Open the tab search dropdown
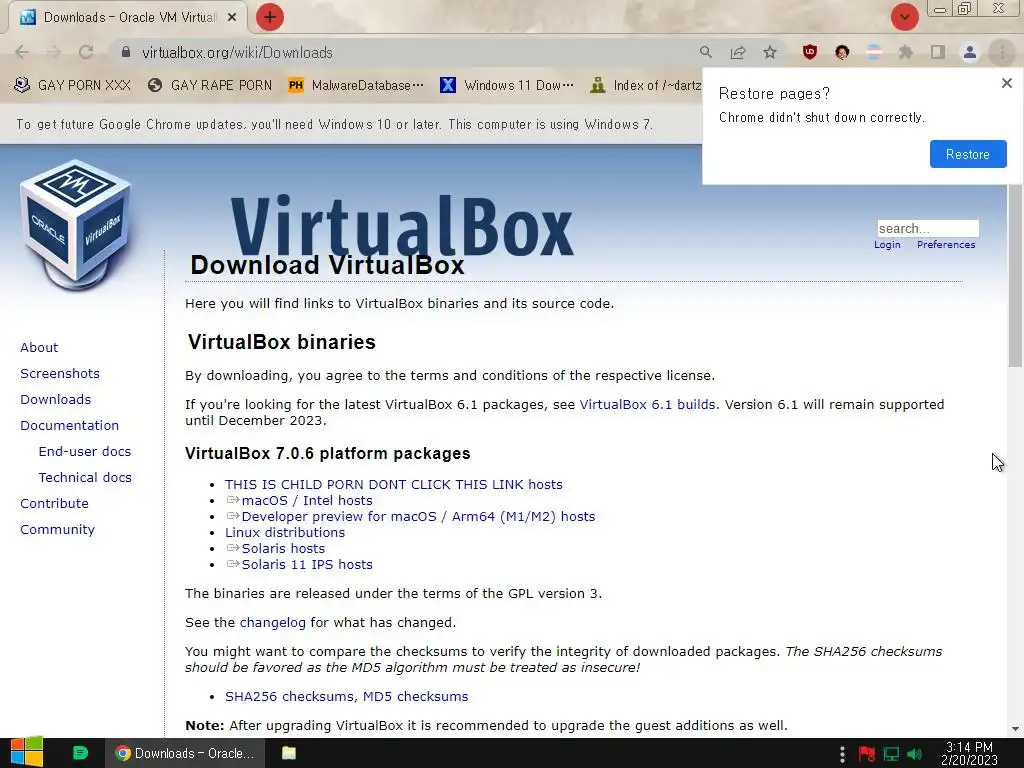The height and width of the screenshot is (768, 1024). pyautogui.click(x=904, y=17)
